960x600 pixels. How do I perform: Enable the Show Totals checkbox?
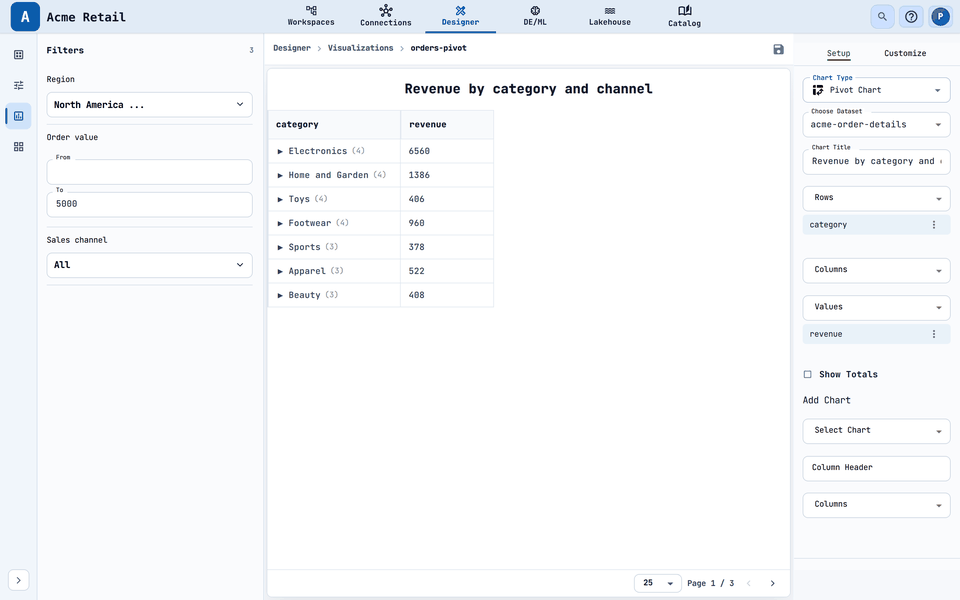(808, 374)
